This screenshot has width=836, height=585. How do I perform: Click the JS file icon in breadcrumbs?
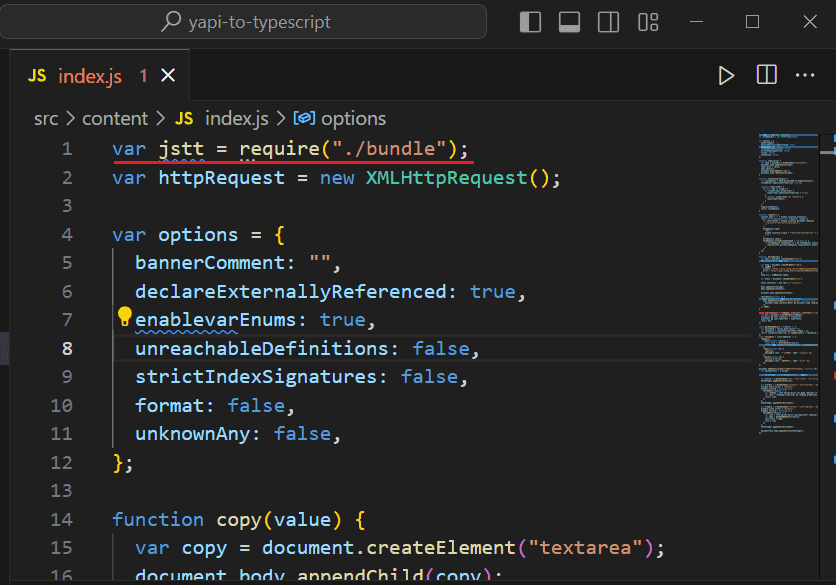click(184, 118)
